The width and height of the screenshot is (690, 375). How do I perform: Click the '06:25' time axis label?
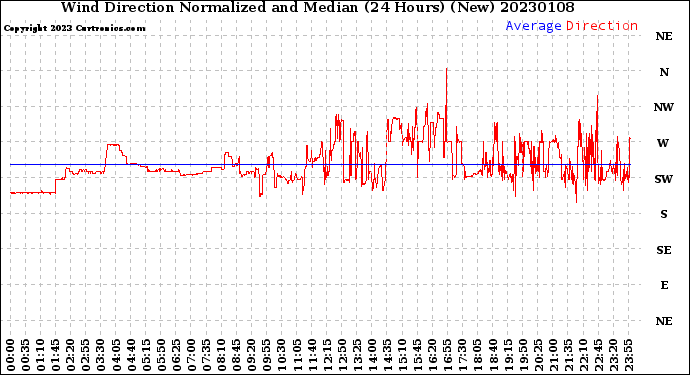(176, 355)
